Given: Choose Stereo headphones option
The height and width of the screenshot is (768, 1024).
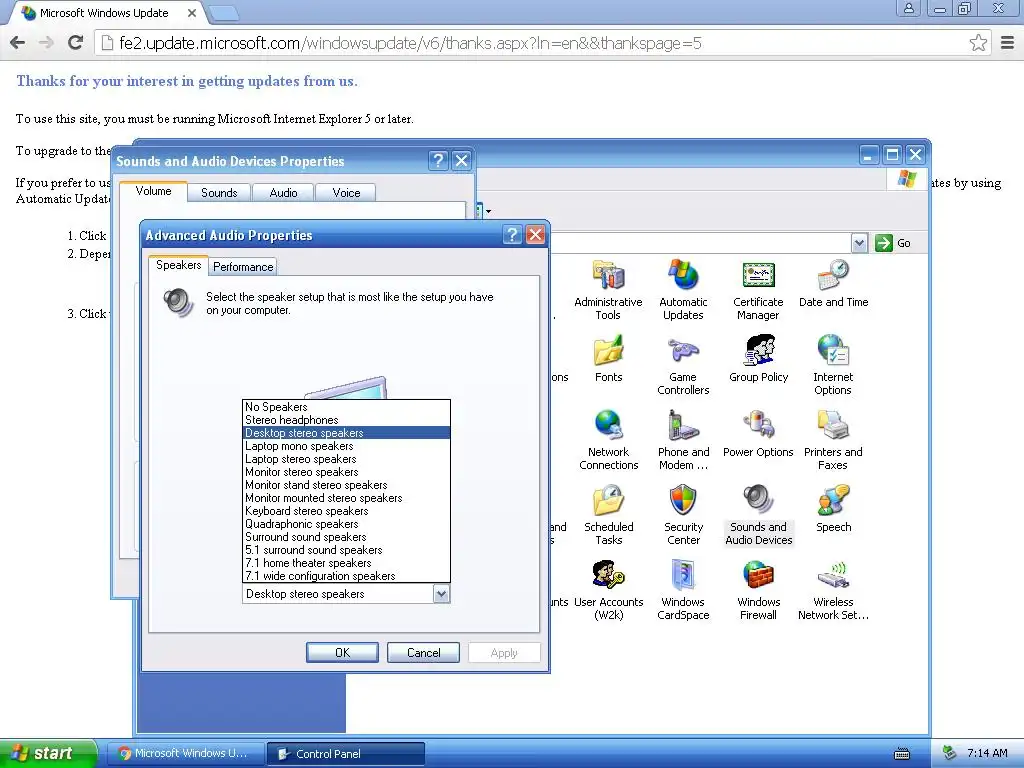Looking at the screenshot, I should (x=346, y=420).
